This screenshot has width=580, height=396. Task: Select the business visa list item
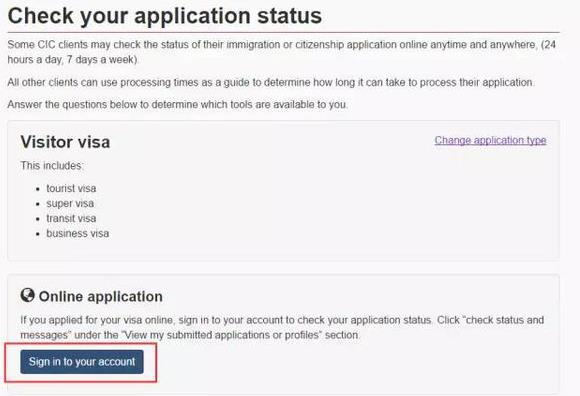[78, 233]
